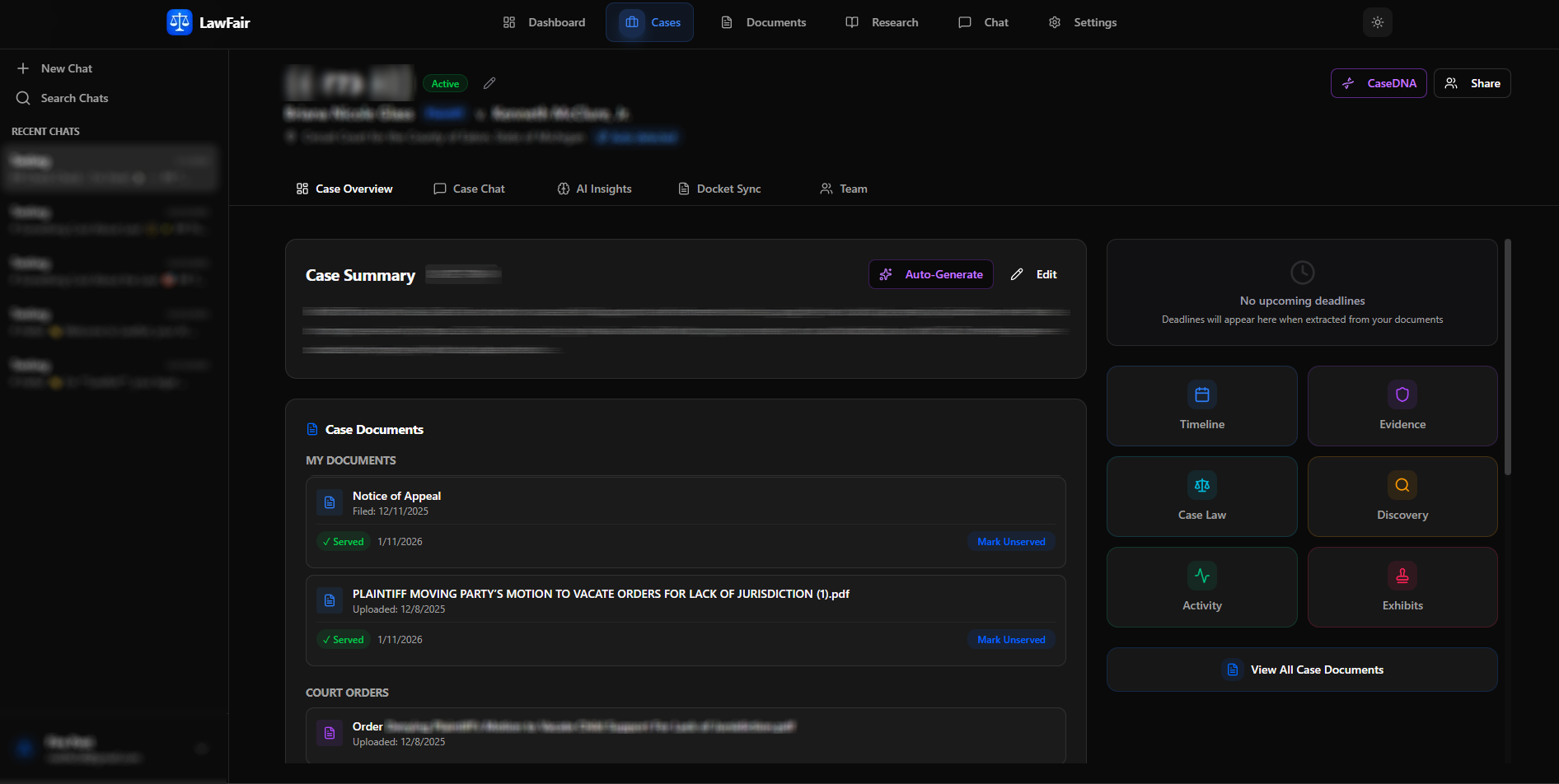This screenshot has width=1559, height=784.
Task: Click the purple Order document icon
Action: pos(330,733)
